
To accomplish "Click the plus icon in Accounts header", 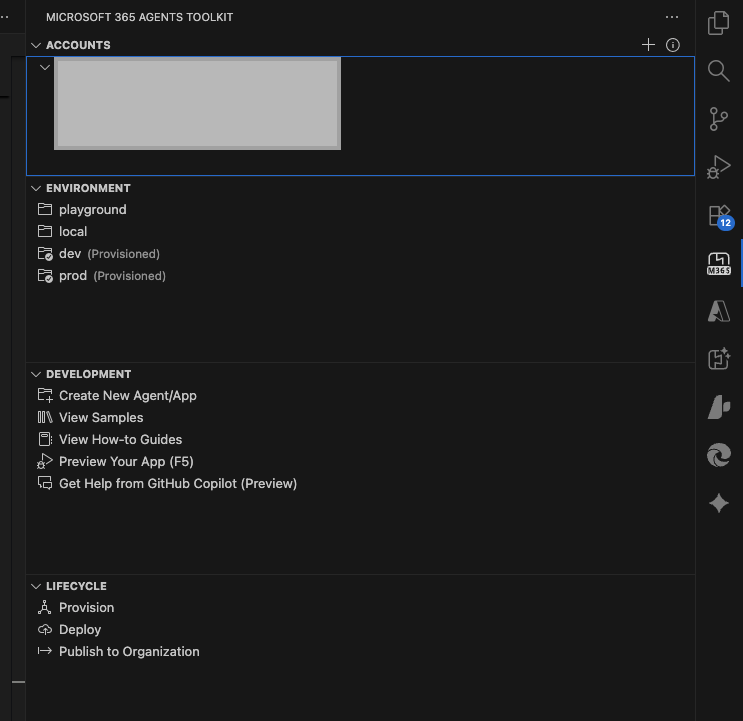I will [648, 45].
